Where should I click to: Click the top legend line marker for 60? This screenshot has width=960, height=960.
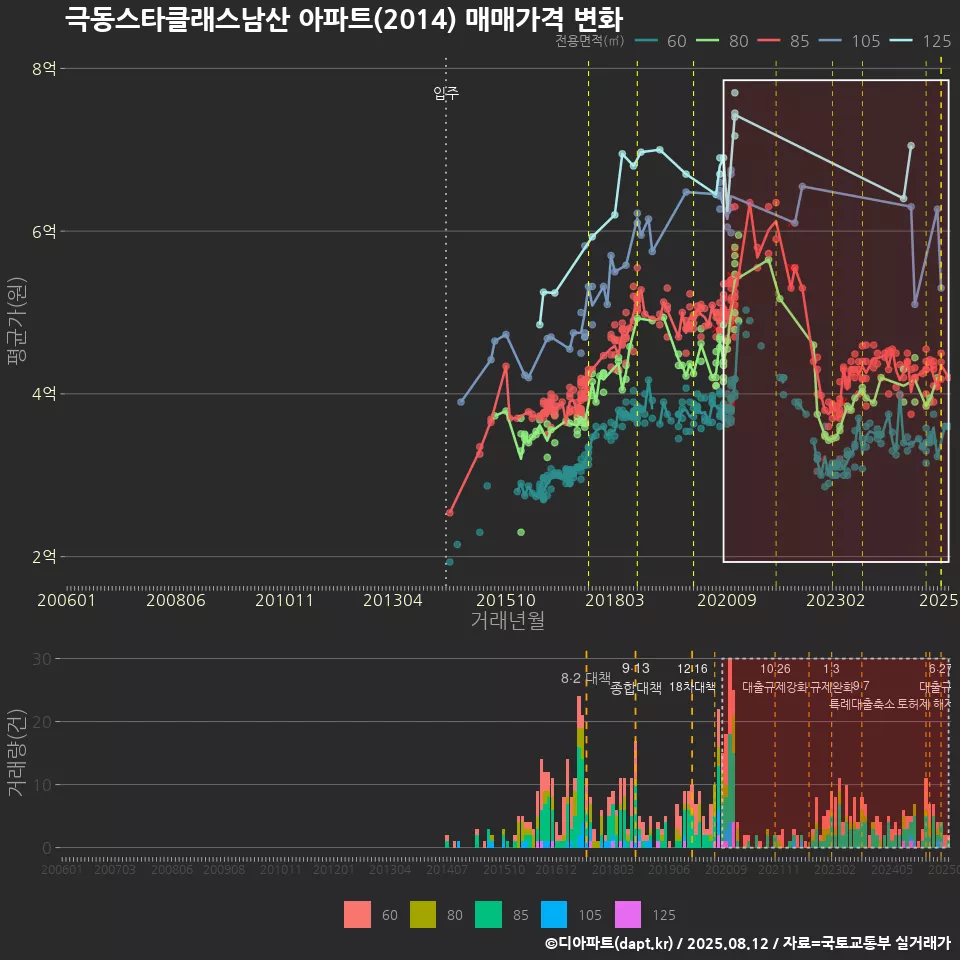pos(647,41)
